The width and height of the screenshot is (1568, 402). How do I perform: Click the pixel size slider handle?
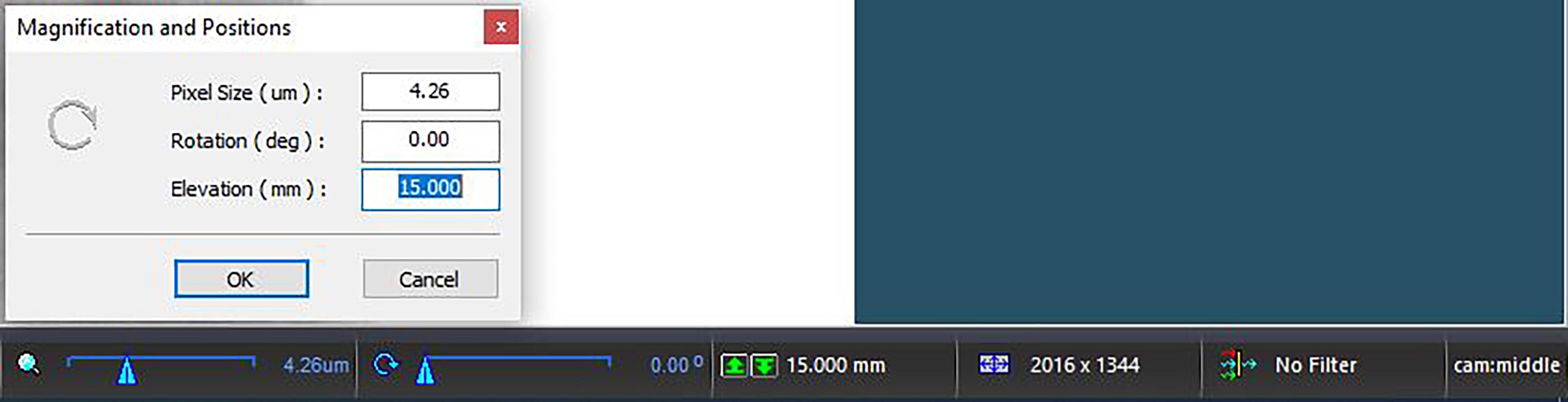[x=127, y=370]
